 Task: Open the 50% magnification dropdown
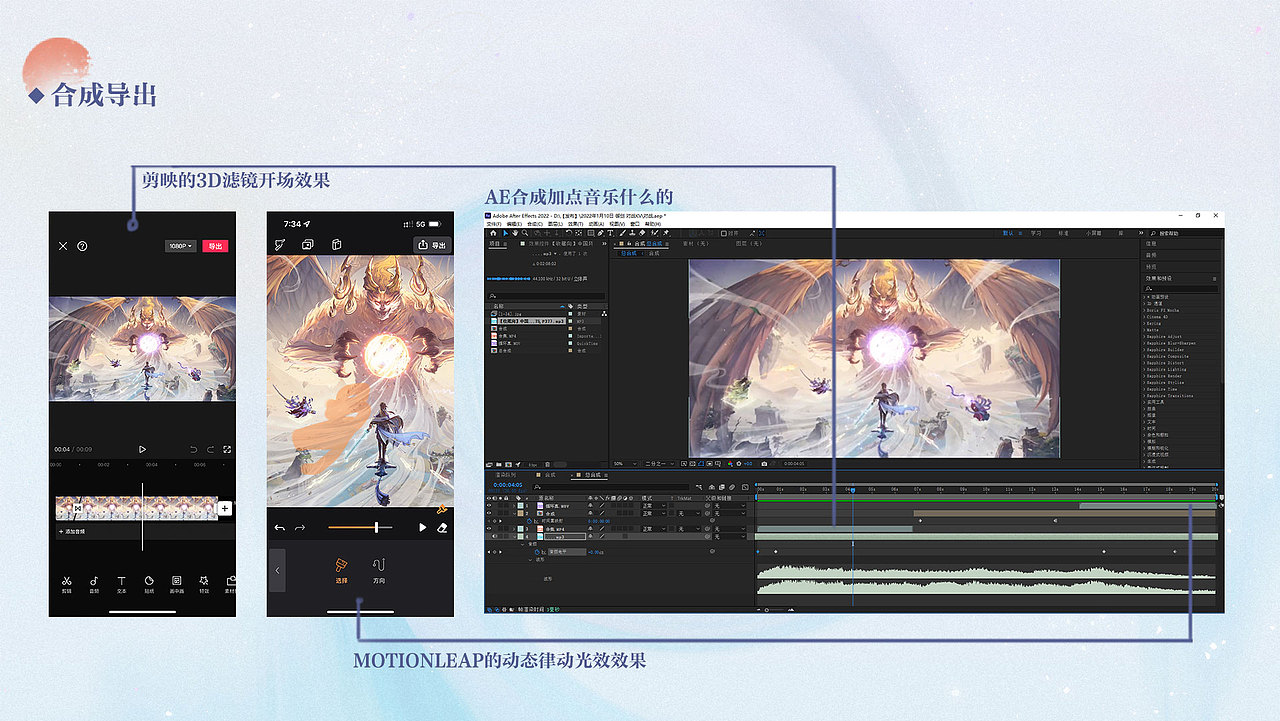pos(625,464)
